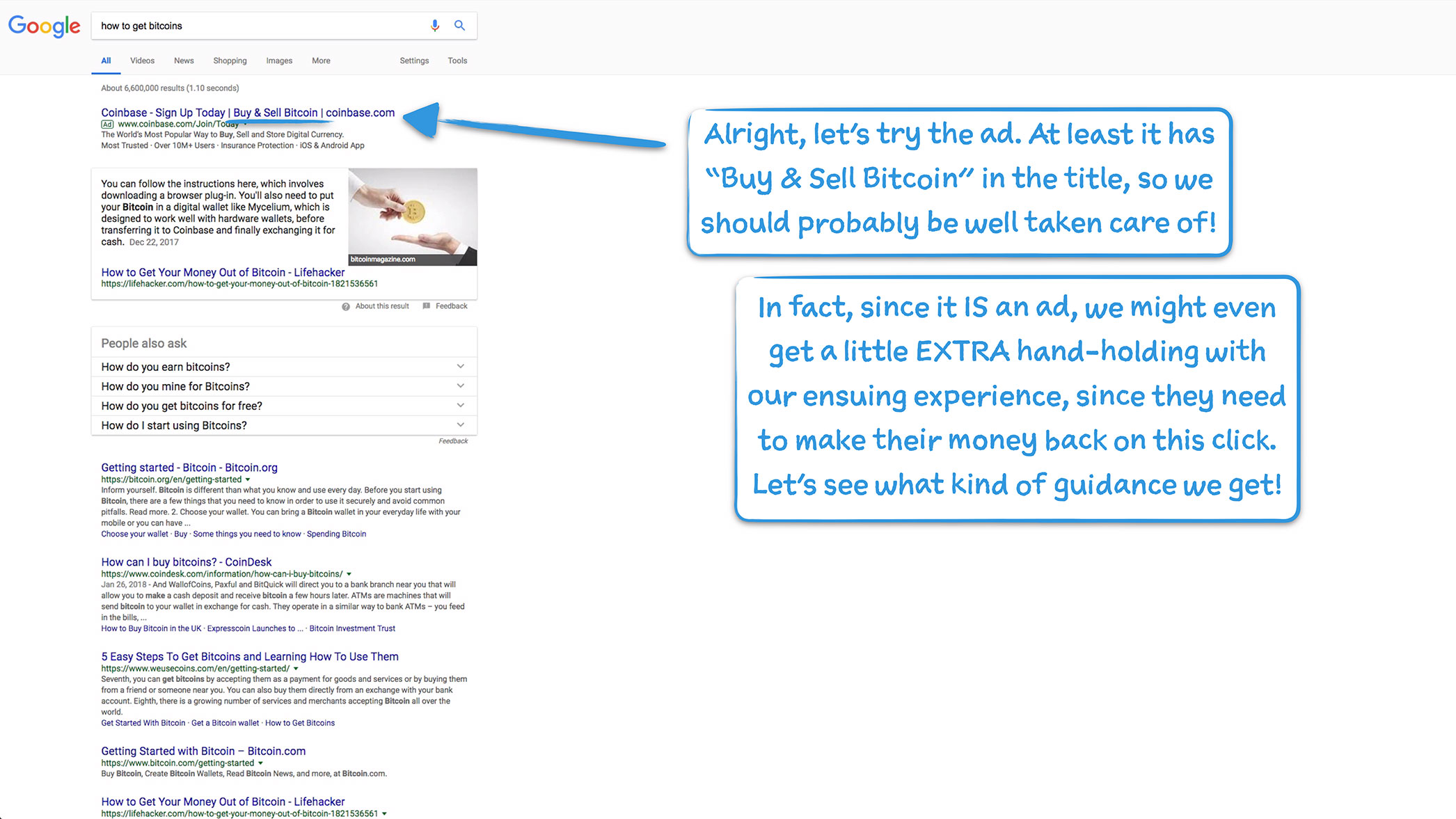Open the Tools search options
The height and width of the screenshot is (819, 1456).
pos(457,61)
